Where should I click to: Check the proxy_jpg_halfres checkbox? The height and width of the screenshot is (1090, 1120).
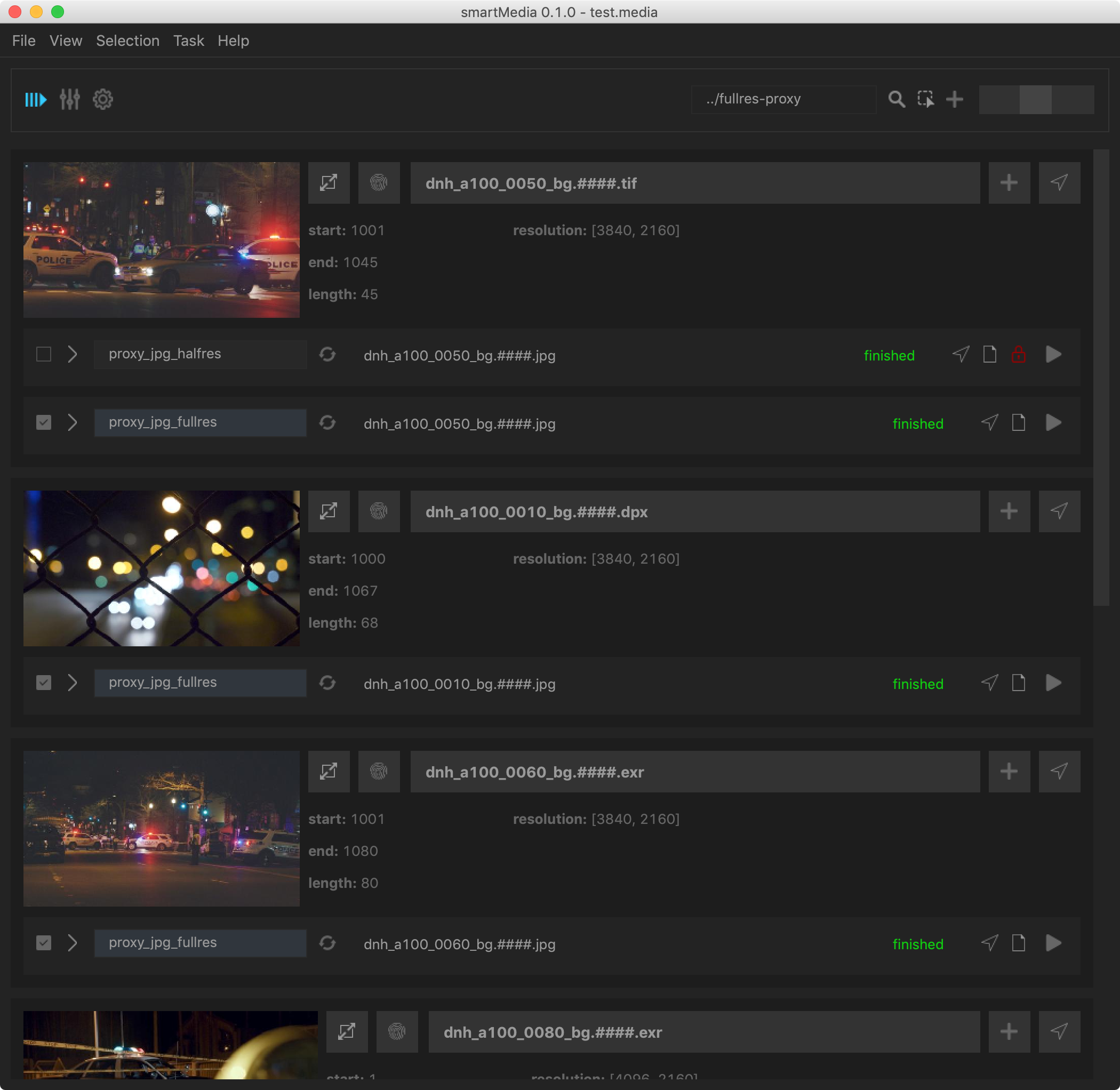(x=44, y=355)
